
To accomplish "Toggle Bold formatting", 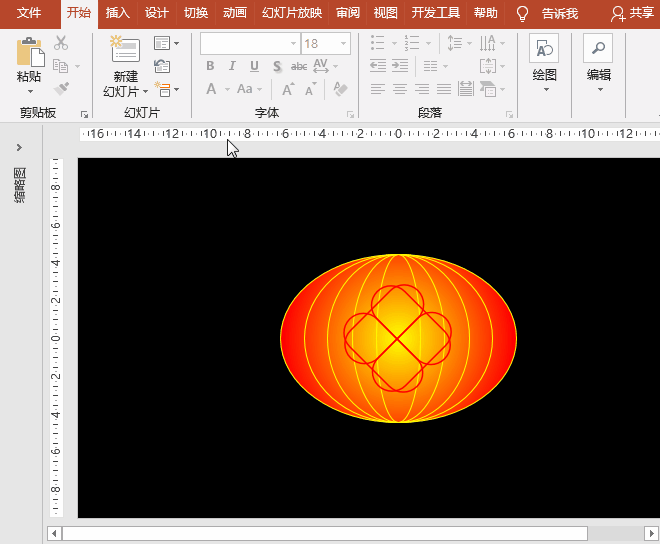I will coord(210,66).
